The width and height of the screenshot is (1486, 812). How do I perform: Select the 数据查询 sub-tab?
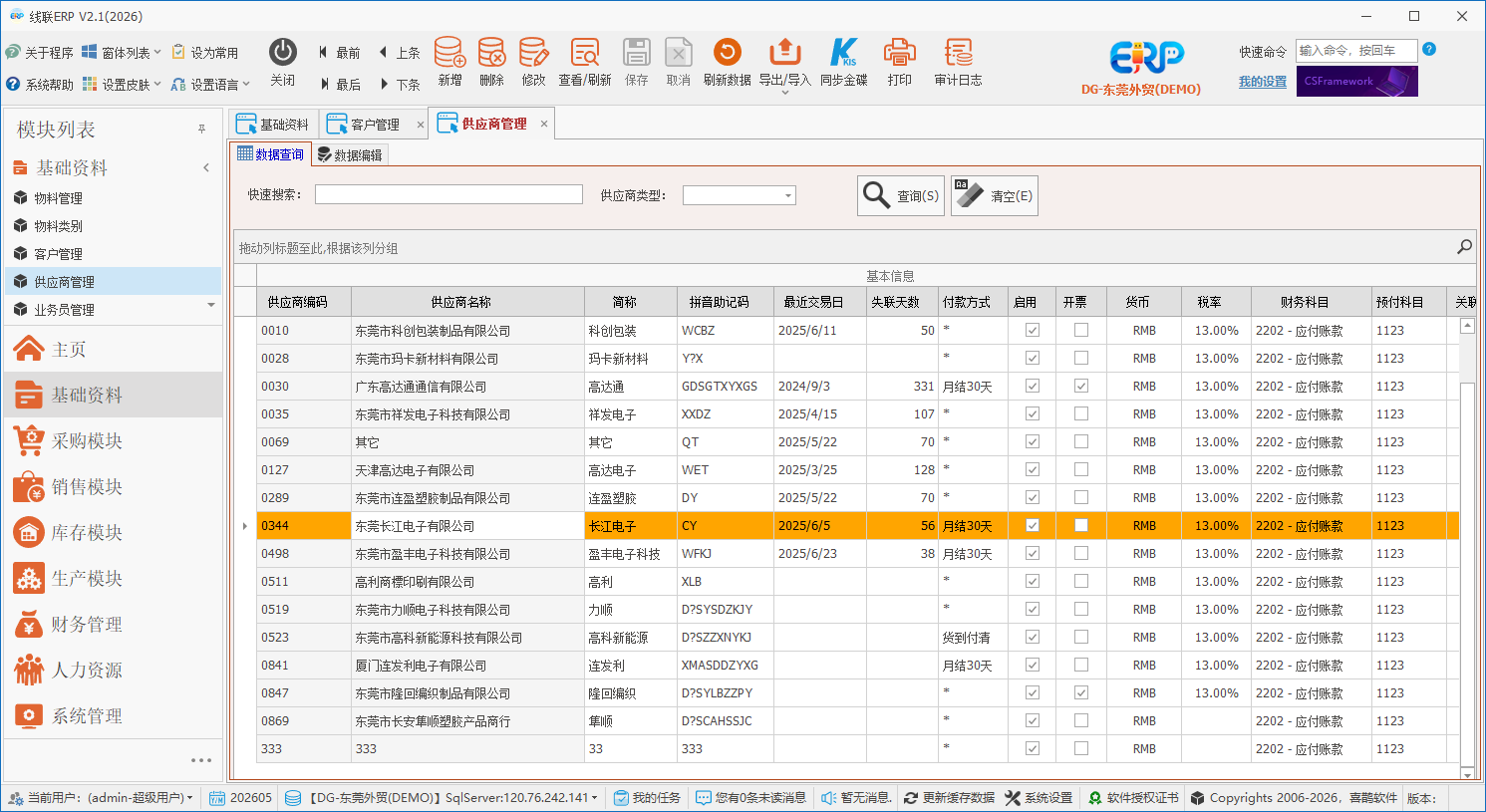pyautogui.click(x=271, y=154)
